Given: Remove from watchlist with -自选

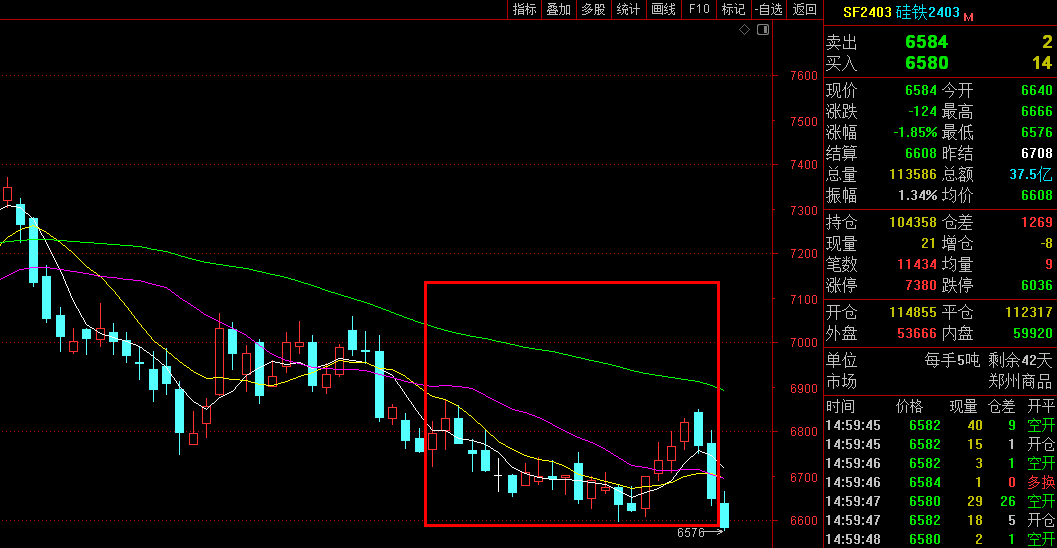Looking at the screenshot, I should [768, 9].
